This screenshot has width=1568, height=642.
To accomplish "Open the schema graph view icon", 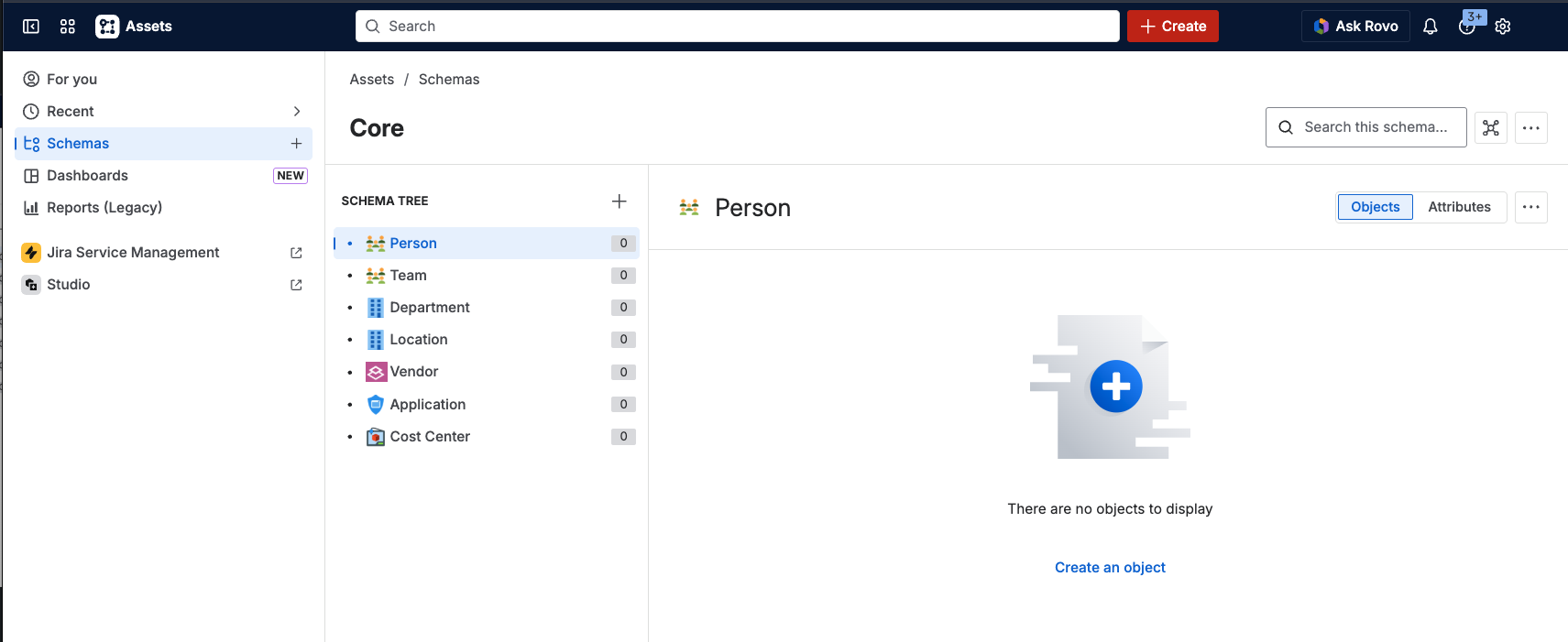I will [x=1491, y=127].
